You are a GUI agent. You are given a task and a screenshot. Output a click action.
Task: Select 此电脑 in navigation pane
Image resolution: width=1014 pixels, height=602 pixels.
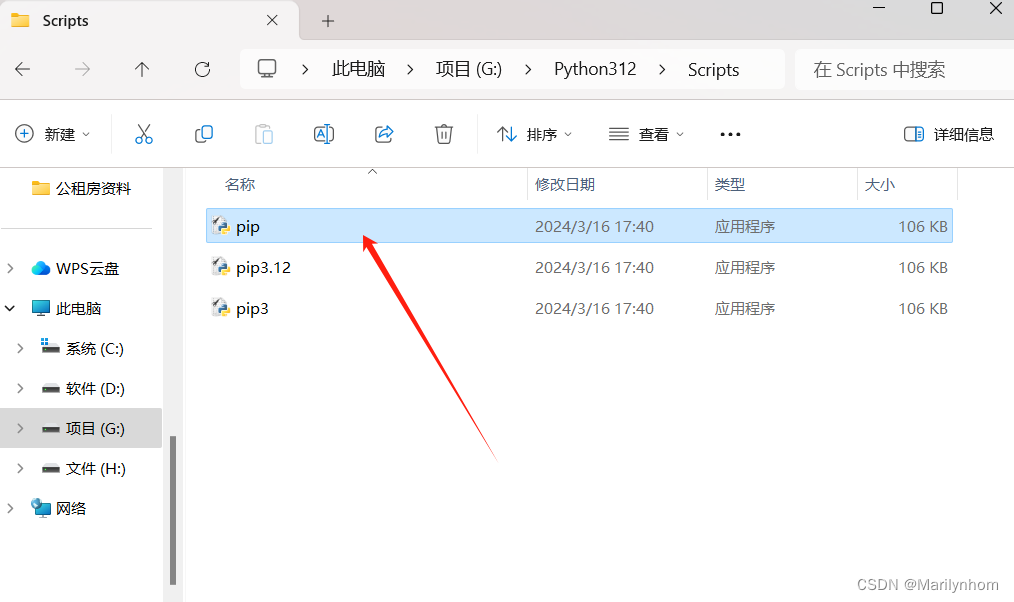click(78, 308)
